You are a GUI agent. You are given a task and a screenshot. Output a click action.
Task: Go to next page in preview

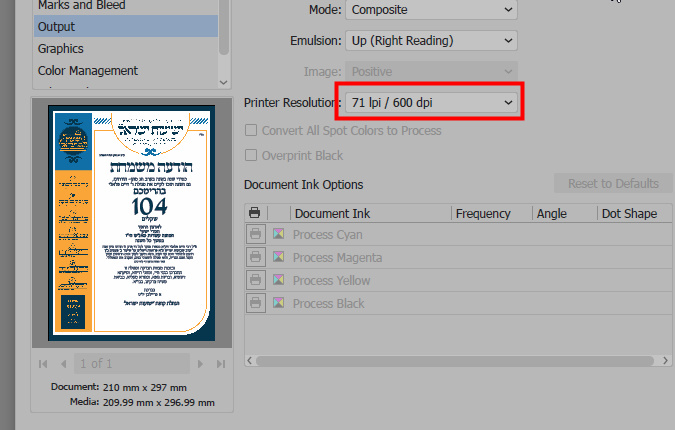coord(200,364)
